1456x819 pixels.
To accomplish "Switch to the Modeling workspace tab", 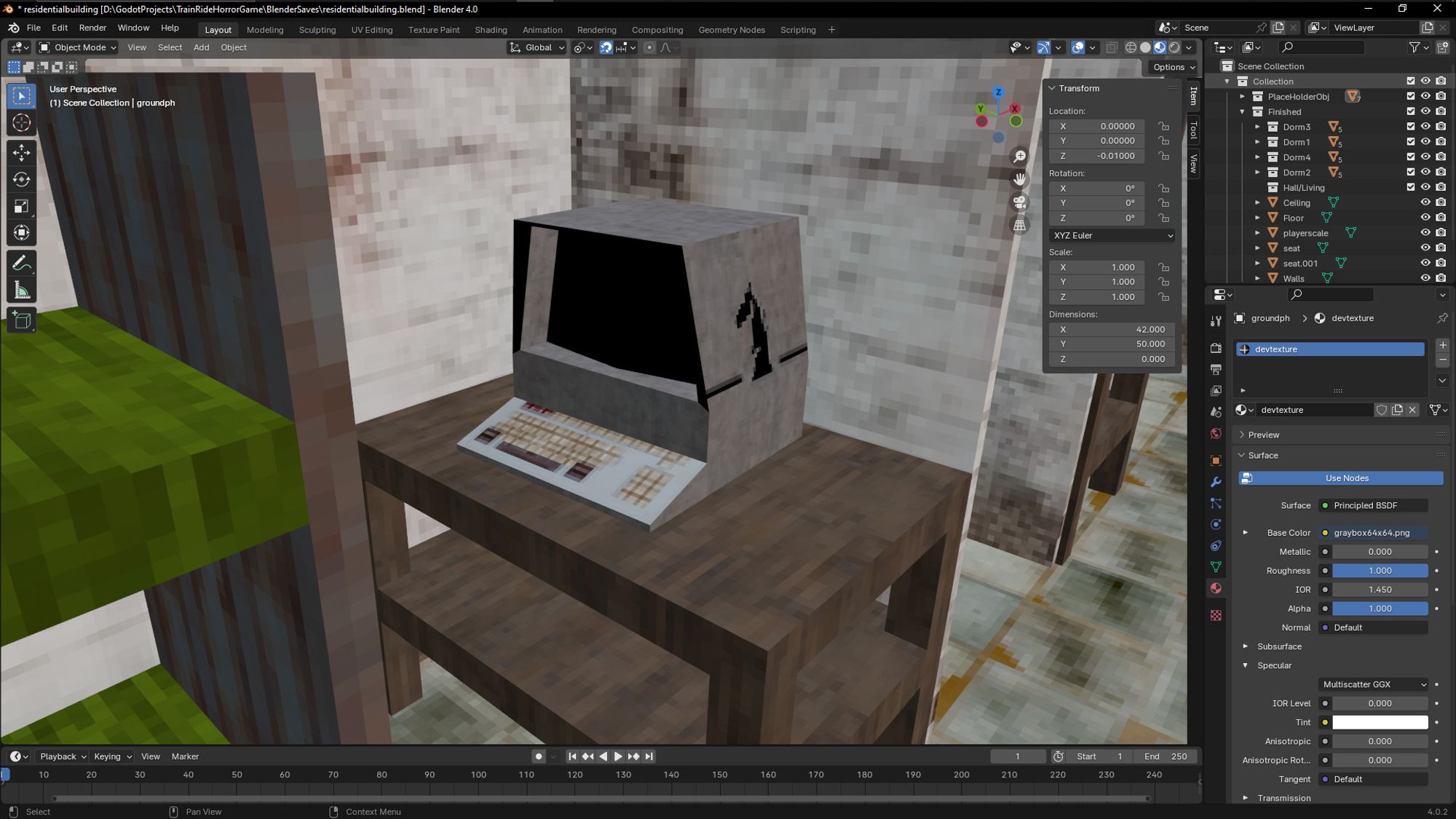I will (265, 30).
